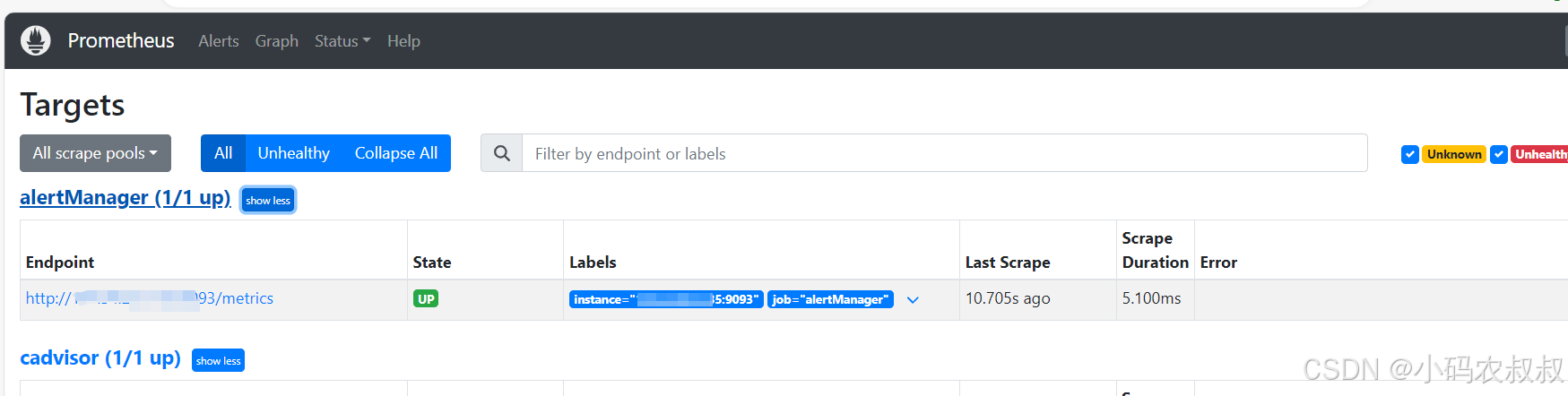Click the search magnifier icon
1568x396 pixels.
(502, 153)
